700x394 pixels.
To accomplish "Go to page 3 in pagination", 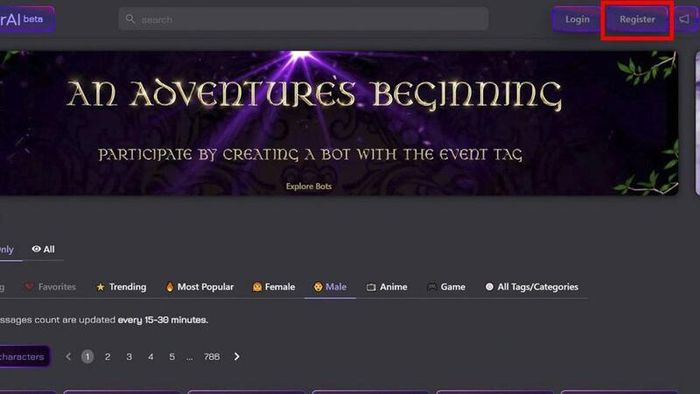I will coord(129,357).
